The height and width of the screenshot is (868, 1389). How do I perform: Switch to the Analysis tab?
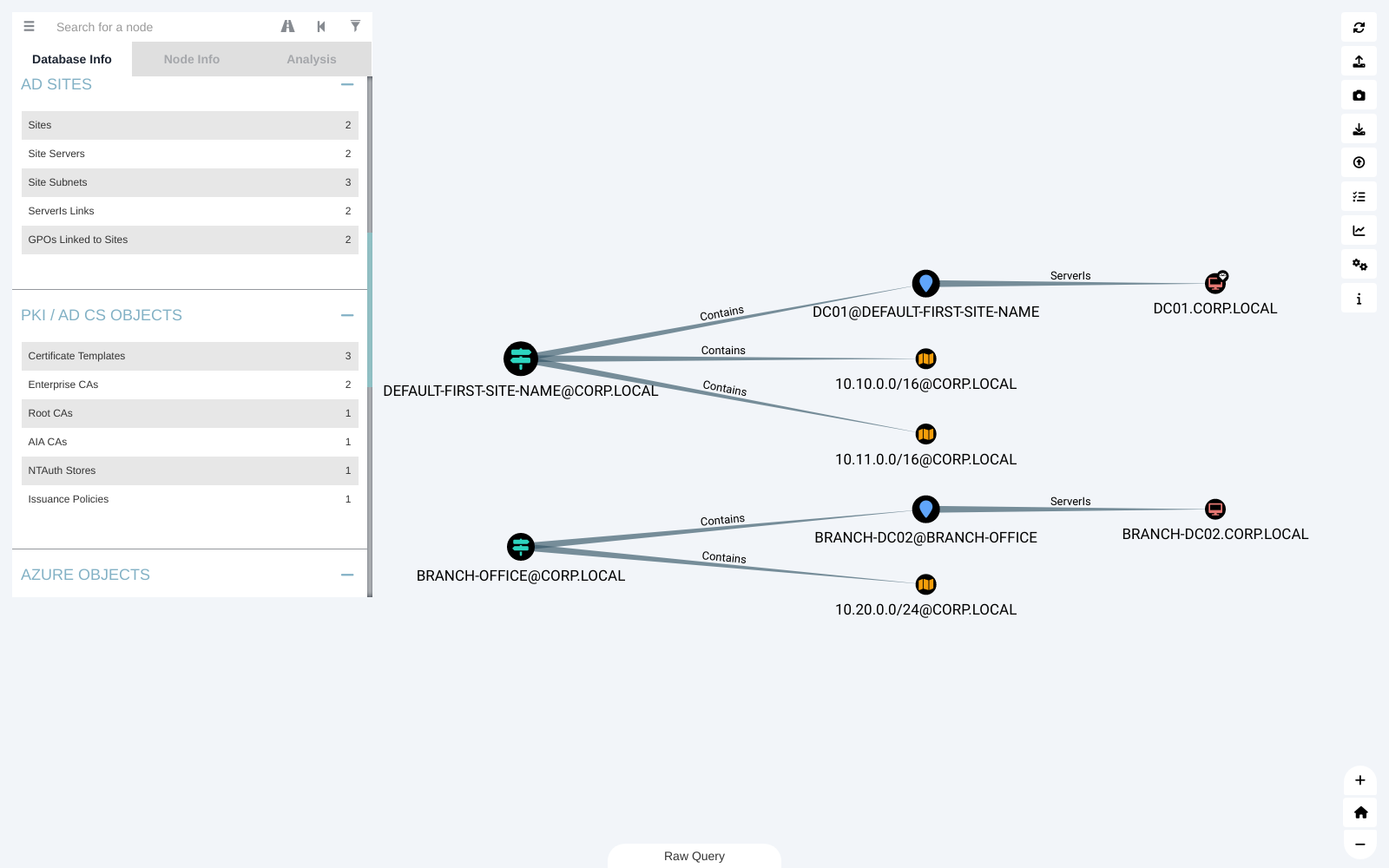pyautogui.click(x=312, y=59)
